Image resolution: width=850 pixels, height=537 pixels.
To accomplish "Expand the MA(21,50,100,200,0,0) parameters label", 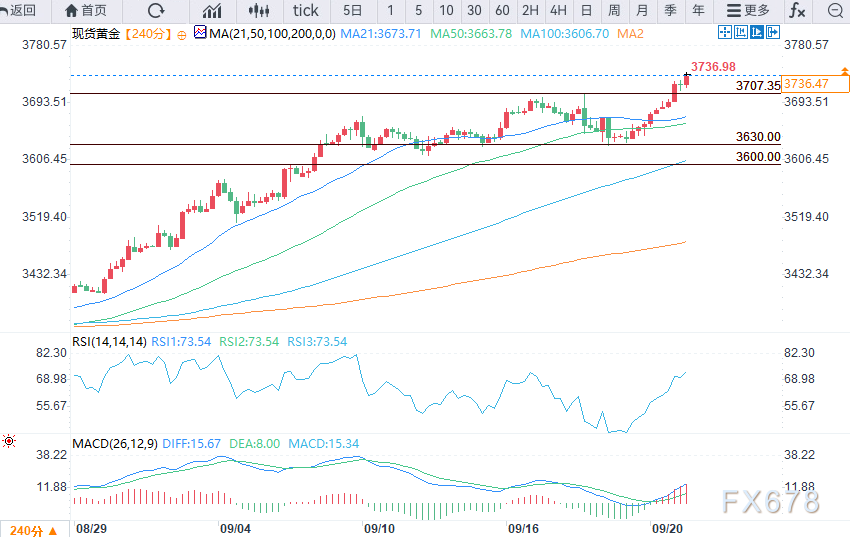I will click(270, 33).
